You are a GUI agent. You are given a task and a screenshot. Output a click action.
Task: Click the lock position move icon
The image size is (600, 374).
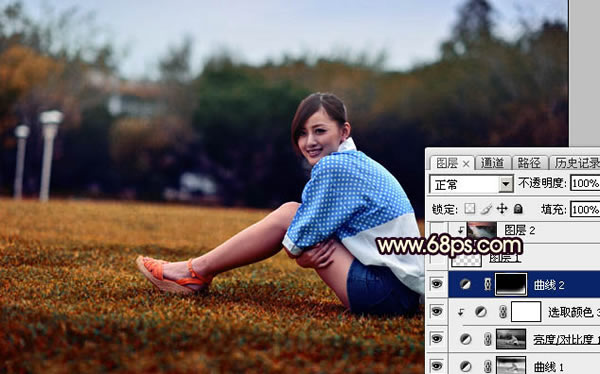click(x=502, y=209)
